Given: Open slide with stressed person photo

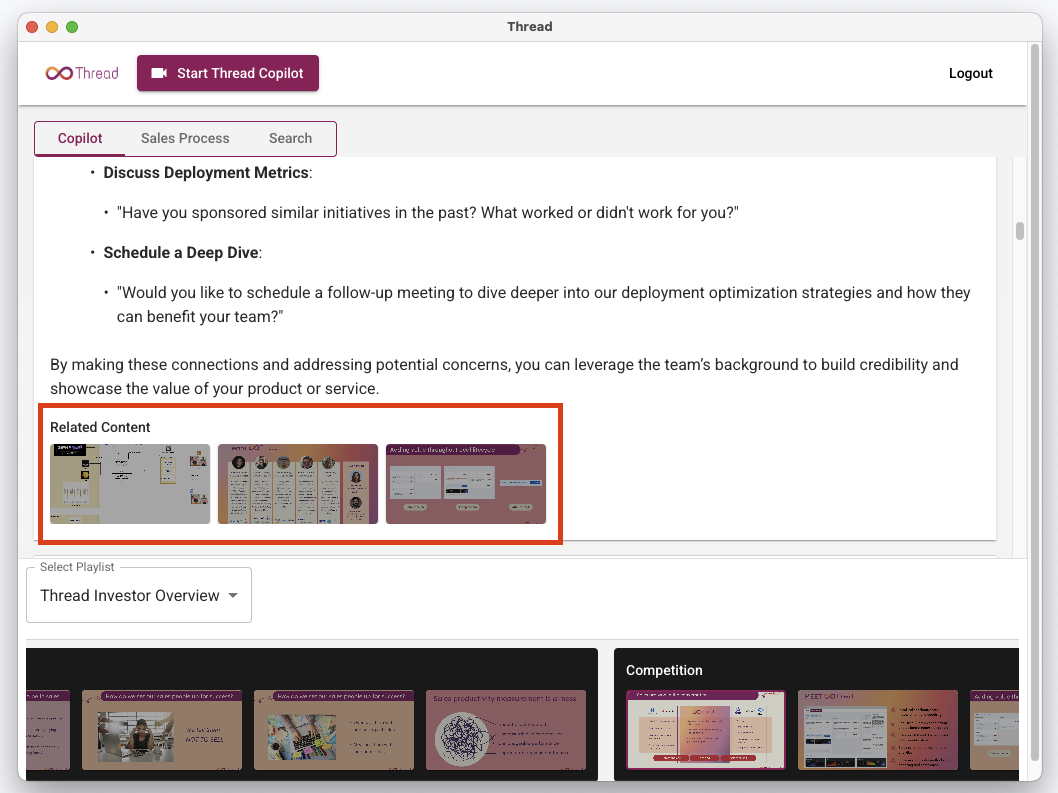Looking at the screenshot, I should tap(162, 730).
